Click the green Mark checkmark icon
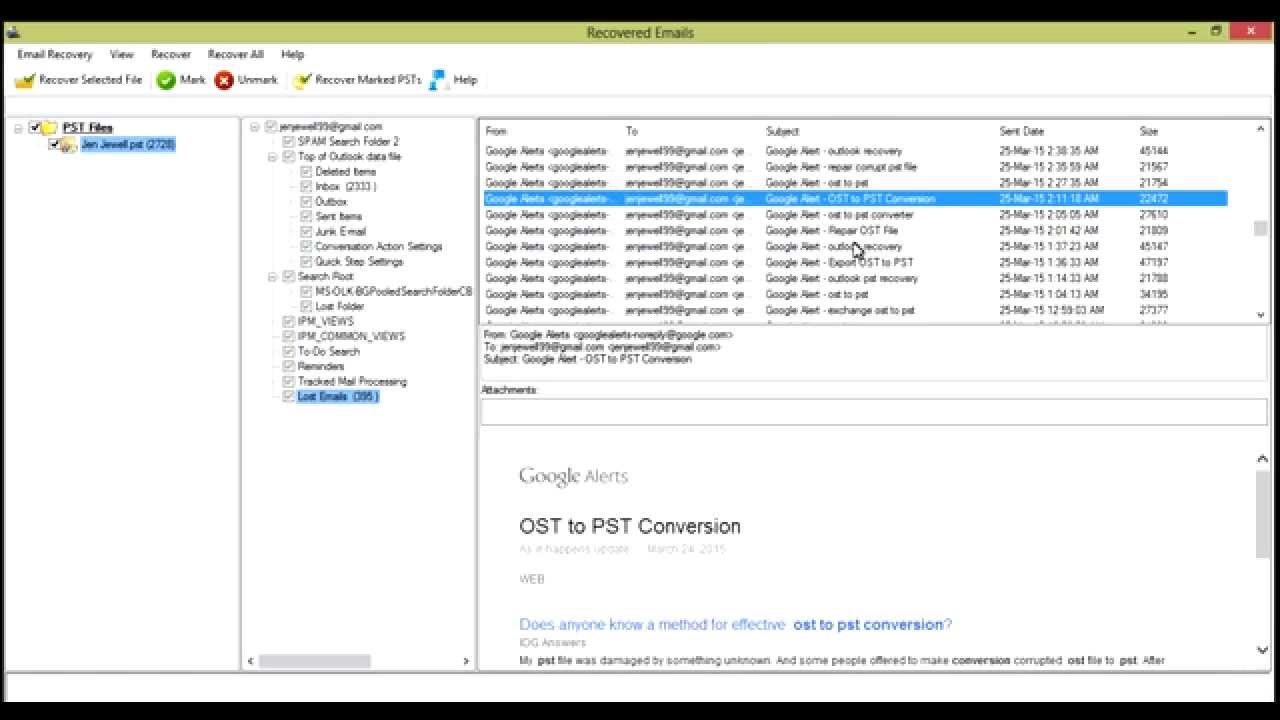Screen dimensions: 1280x720 tap(166, 80)
